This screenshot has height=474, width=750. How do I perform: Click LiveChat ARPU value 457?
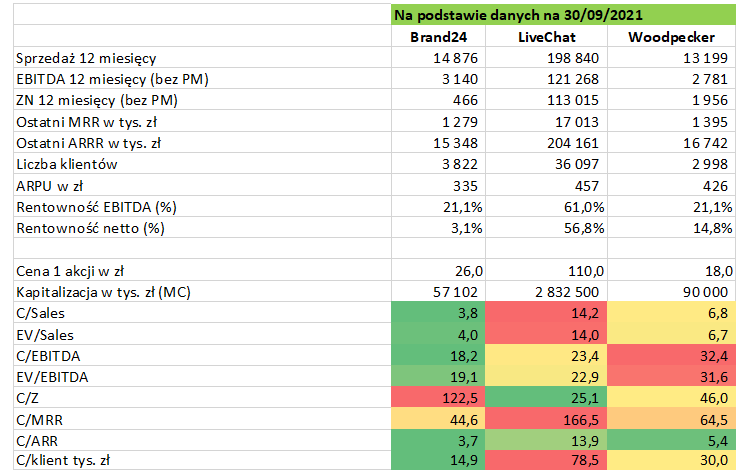tap(586, 186)
